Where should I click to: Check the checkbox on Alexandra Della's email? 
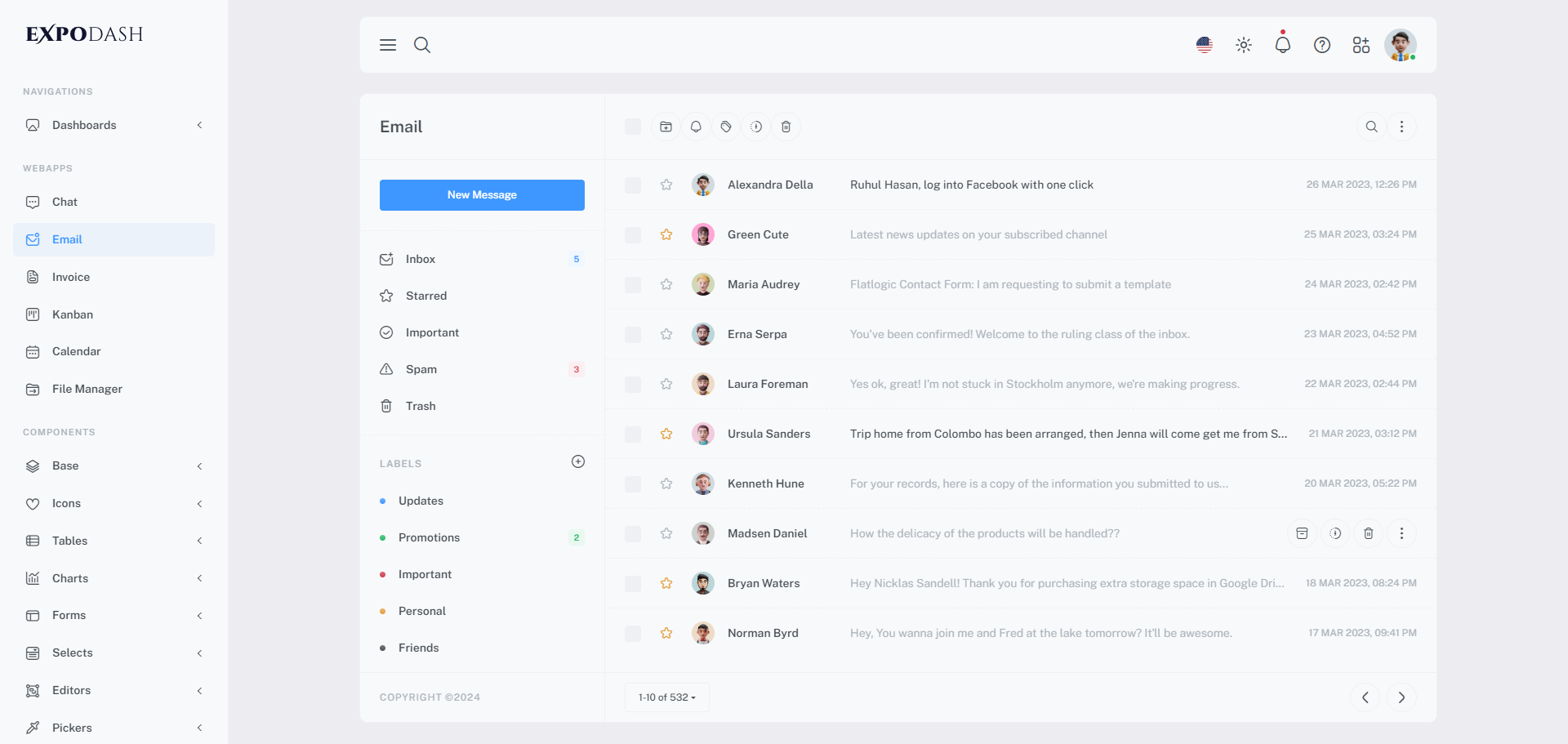click(x=633, y=185)
